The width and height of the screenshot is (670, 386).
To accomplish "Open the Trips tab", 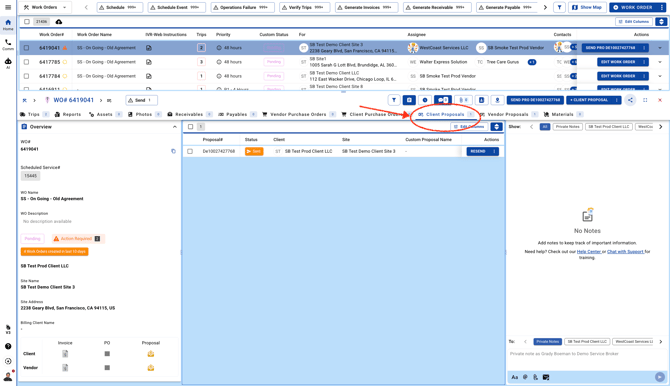I will click(x=34, y=114).
